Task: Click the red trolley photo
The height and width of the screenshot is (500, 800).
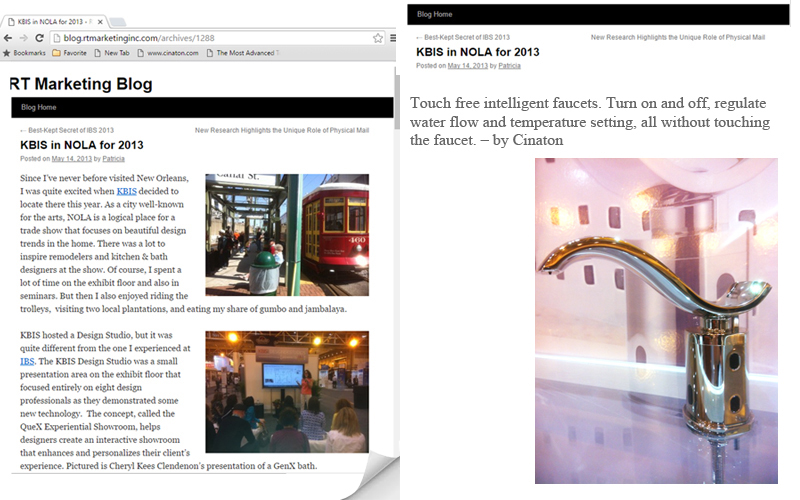Action: point(287,235)
